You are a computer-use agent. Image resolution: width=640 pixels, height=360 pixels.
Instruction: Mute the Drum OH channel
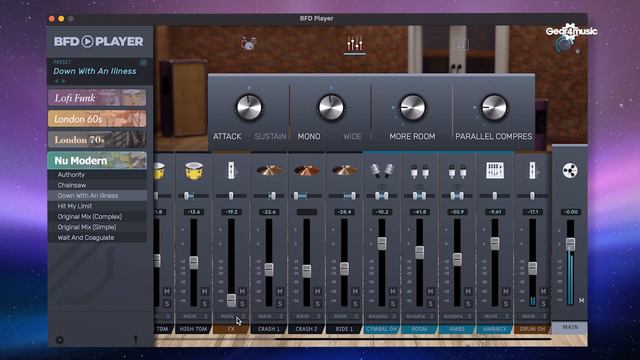[543, 291]
